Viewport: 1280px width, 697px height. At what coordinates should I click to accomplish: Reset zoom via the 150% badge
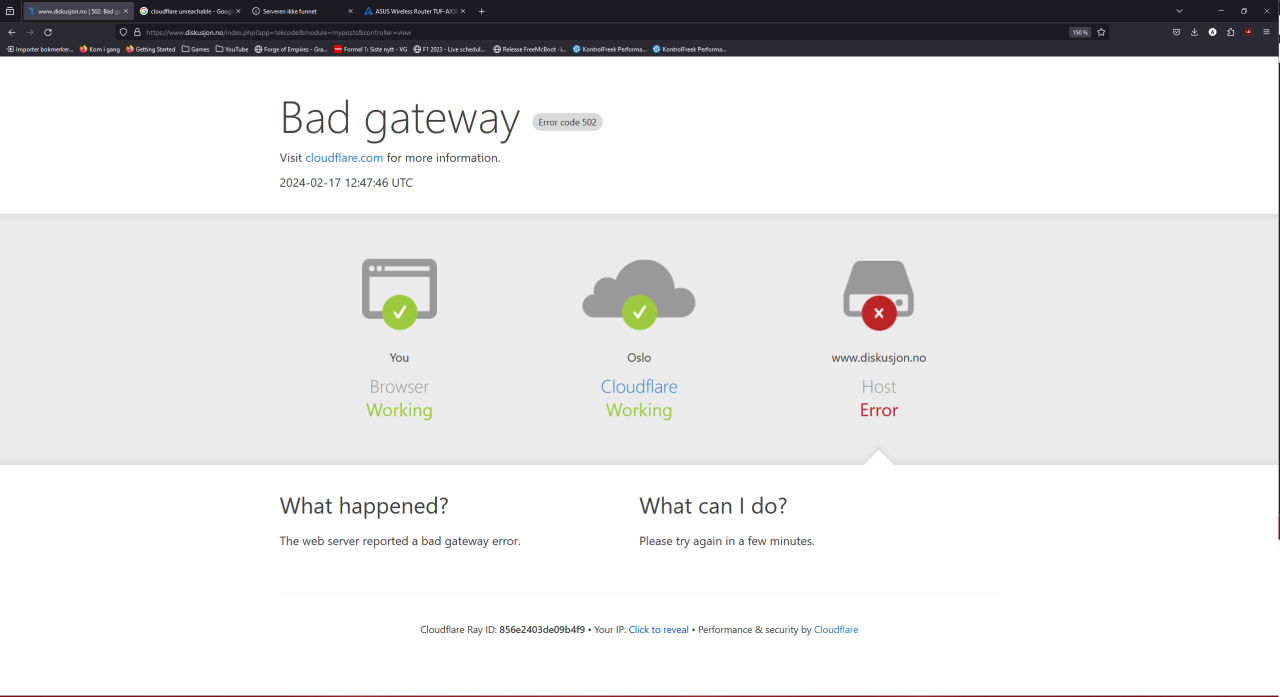pyautogui.click(x=1080, y=32)
